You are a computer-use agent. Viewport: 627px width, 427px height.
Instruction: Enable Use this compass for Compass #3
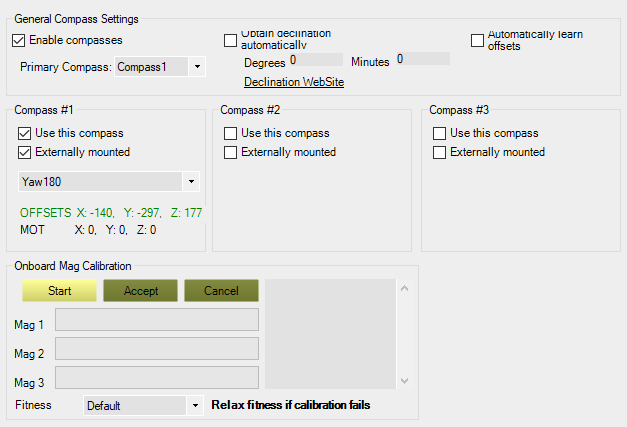439,134
